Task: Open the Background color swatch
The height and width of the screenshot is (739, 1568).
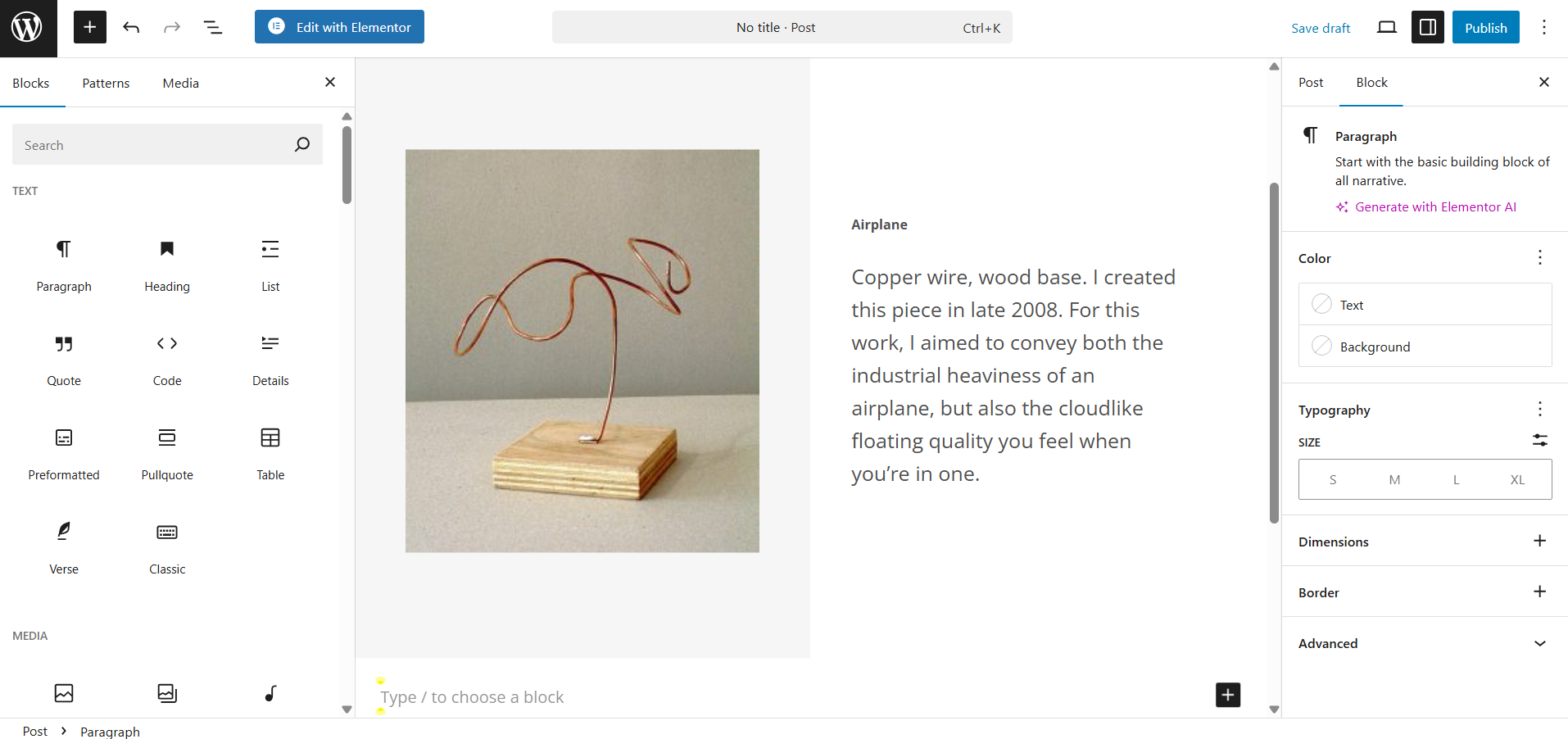Action: point(1425,347)
